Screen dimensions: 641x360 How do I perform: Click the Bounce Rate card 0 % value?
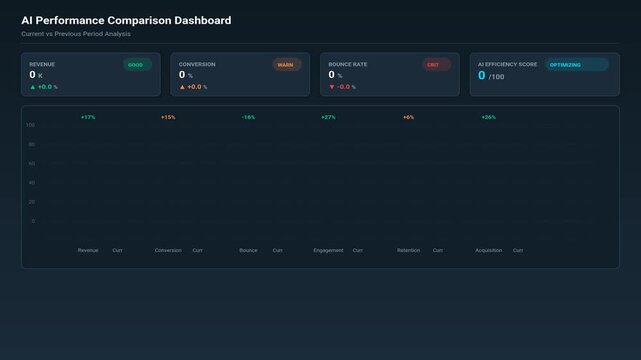335,75
